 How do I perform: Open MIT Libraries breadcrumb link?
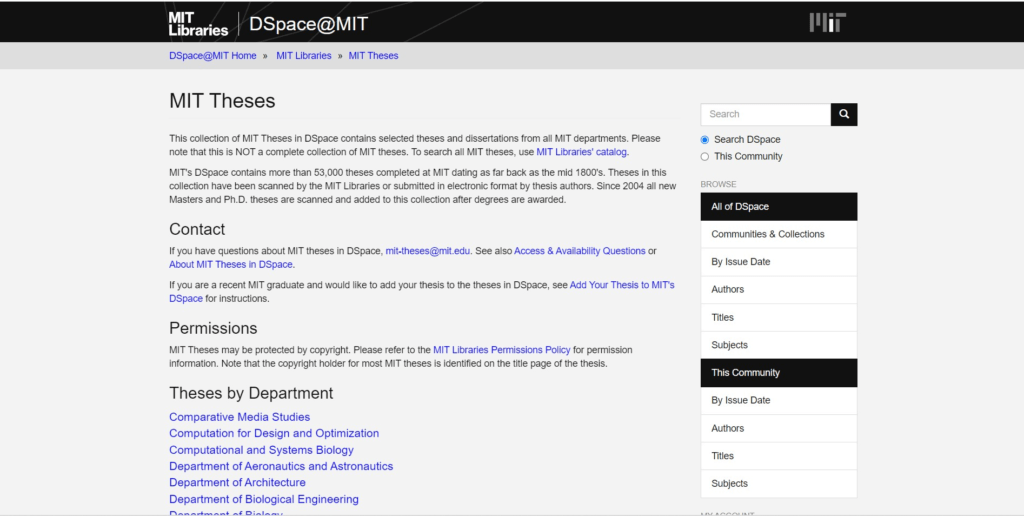(304, 56)
